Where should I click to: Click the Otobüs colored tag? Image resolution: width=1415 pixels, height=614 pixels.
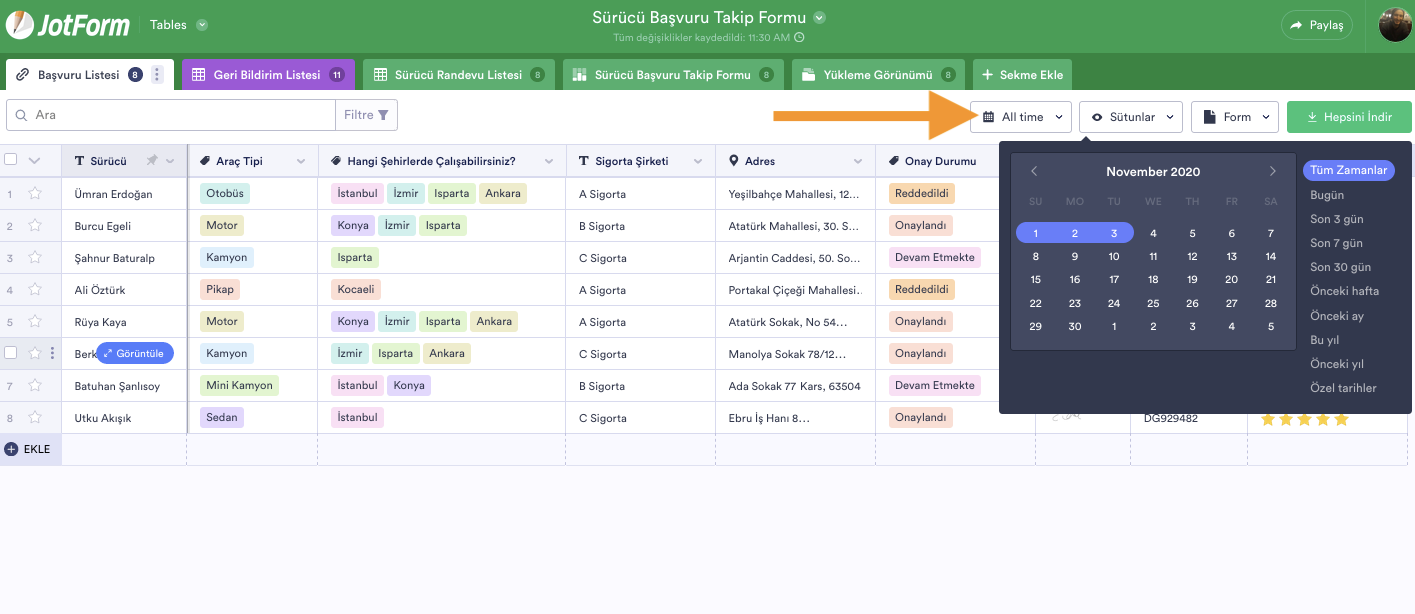225,194
